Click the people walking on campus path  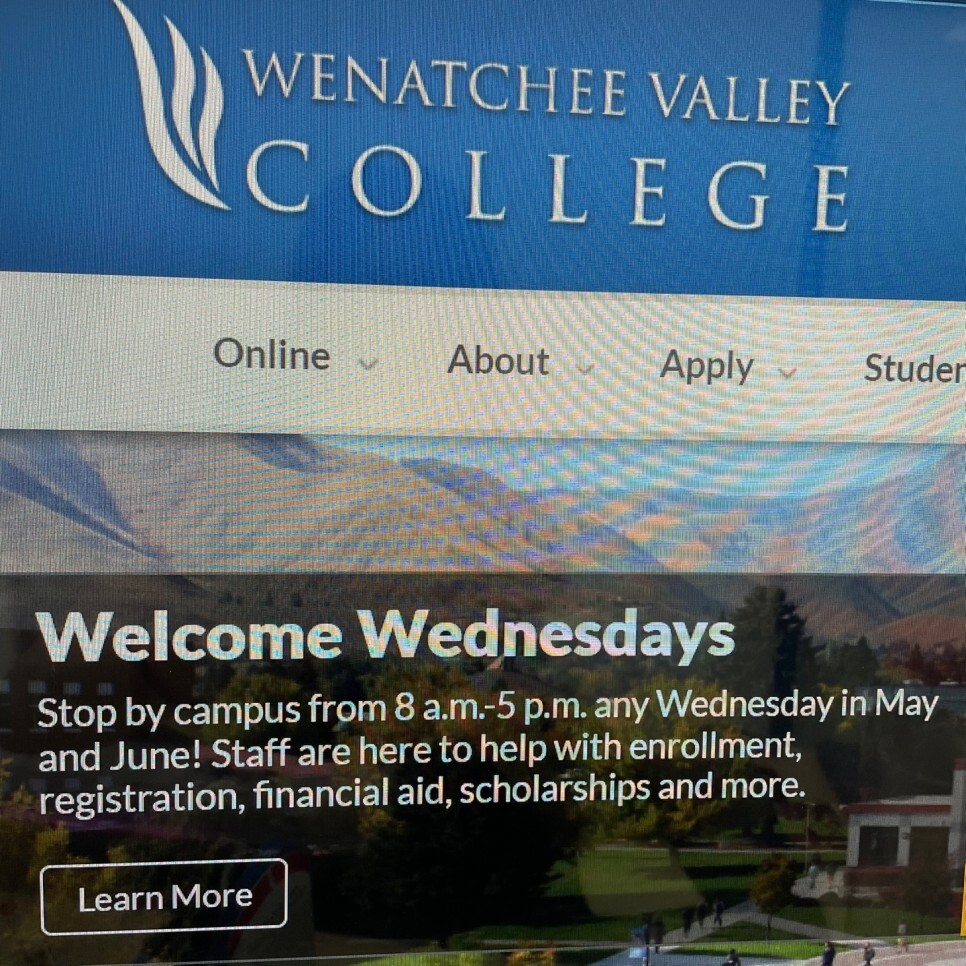tap(702, 918)
